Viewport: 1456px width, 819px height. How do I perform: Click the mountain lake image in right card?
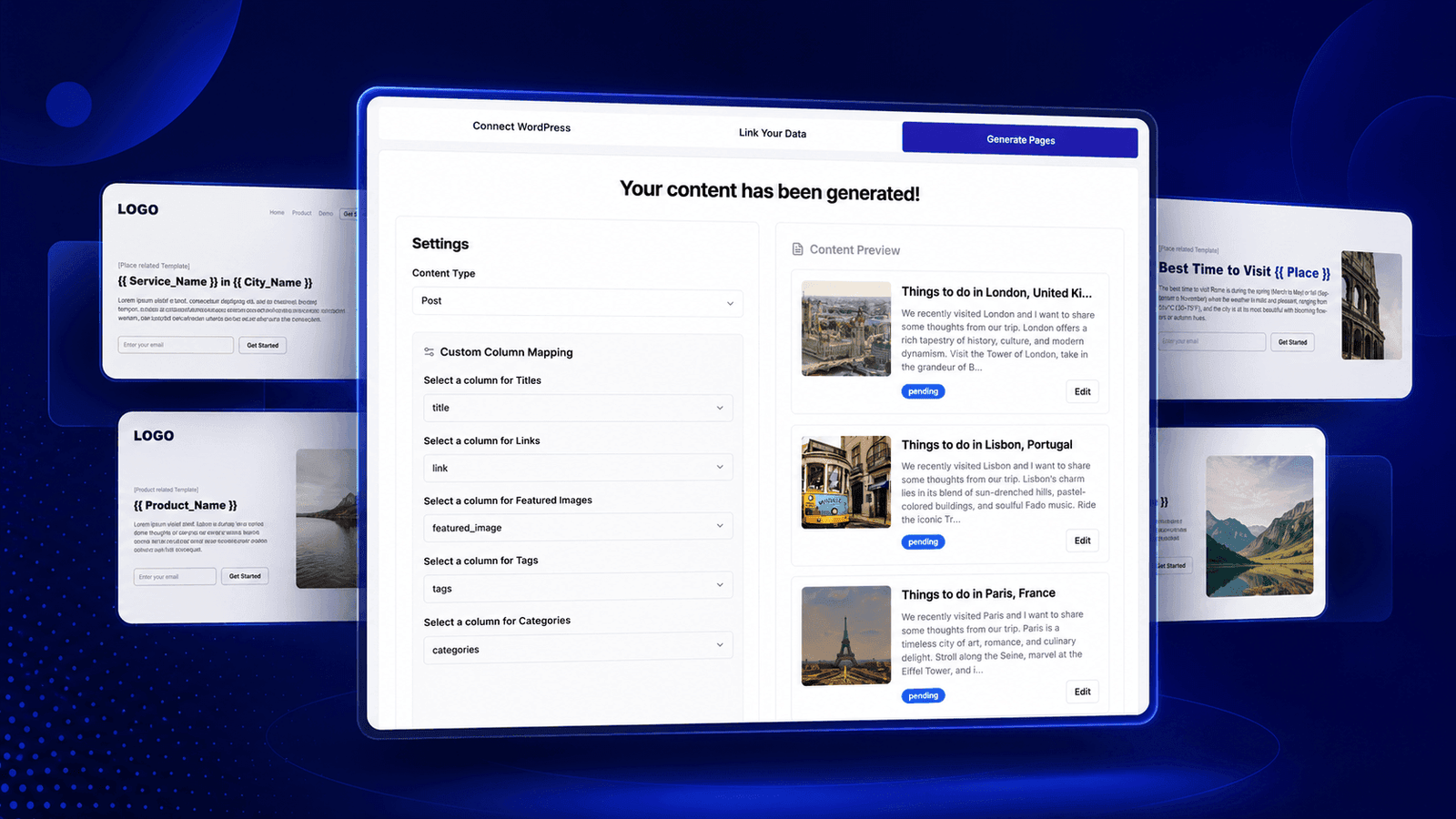click(x=1259, y=526)
